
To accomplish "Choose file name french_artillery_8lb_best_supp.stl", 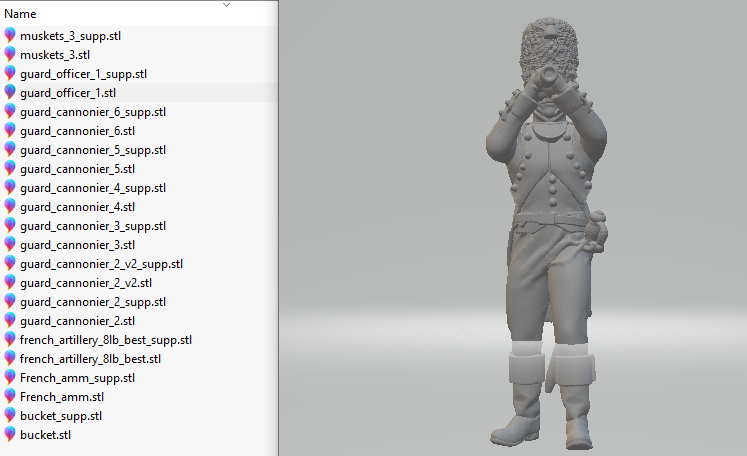I will [106, 341].
